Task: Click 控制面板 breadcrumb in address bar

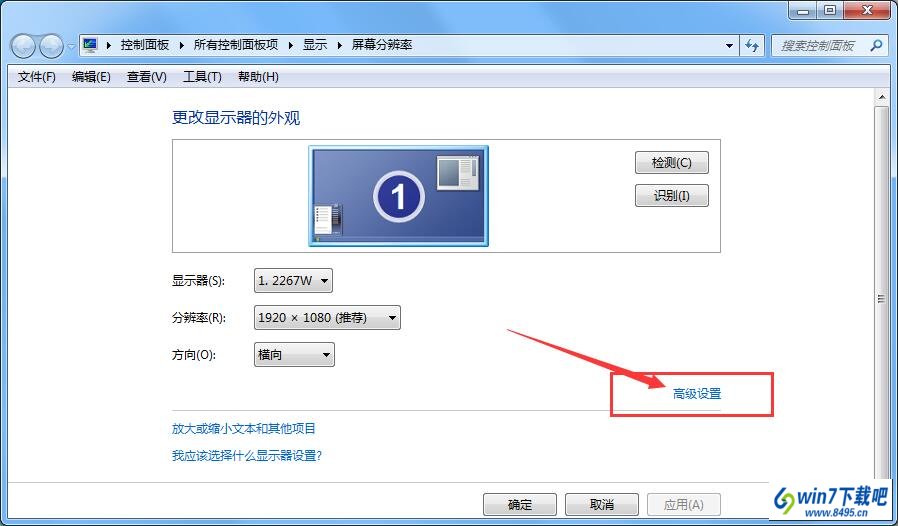Action: point(144,45)
